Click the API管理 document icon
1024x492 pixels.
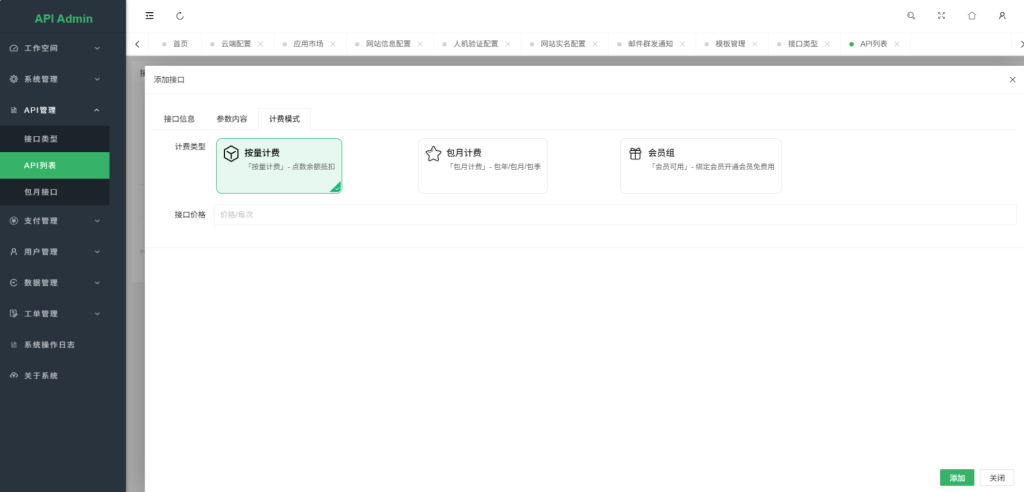click(x=14, y=110)
